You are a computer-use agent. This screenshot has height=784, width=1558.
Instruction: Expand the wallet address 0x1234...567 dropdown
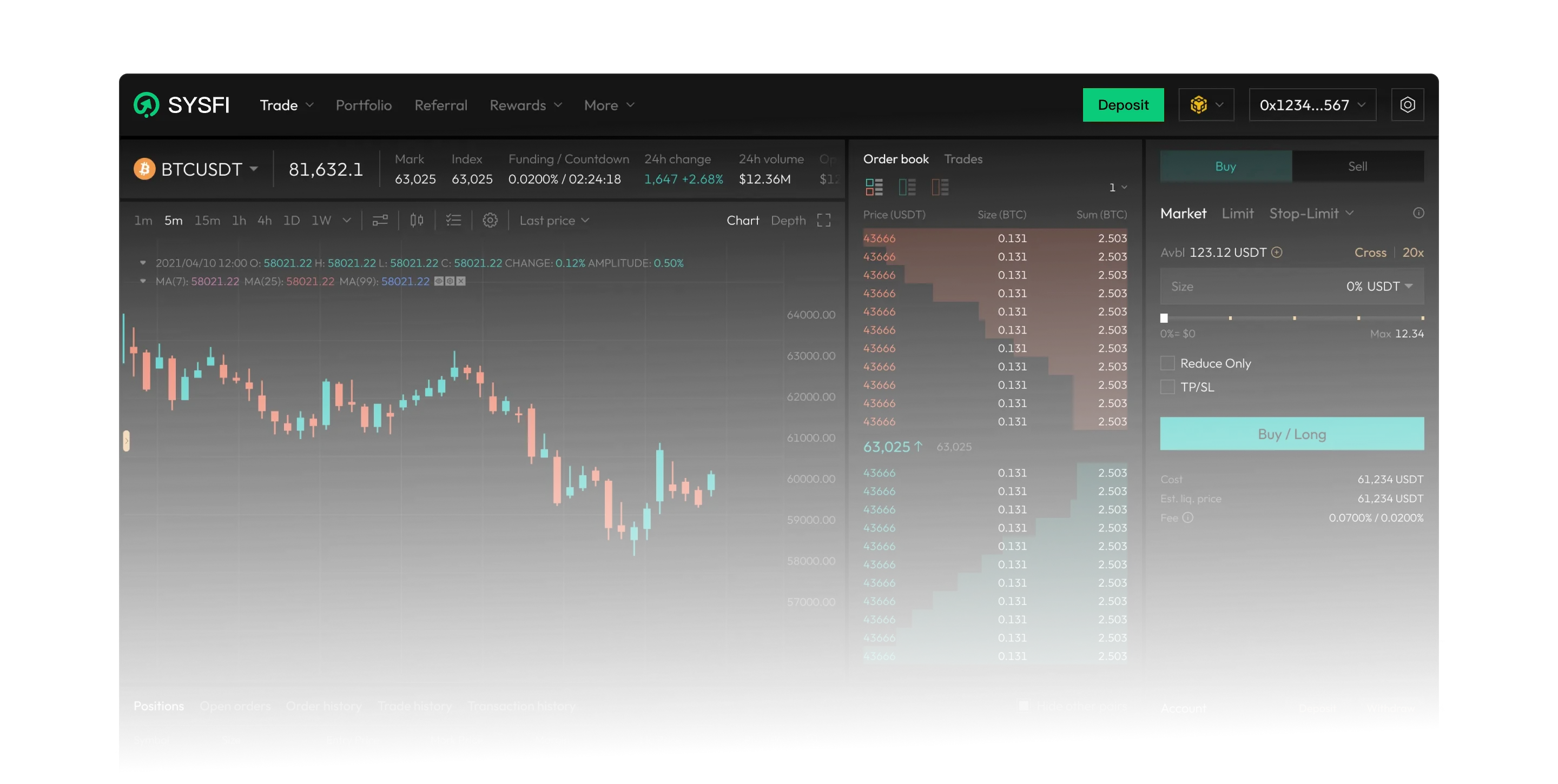click(x=1312, y=105)
